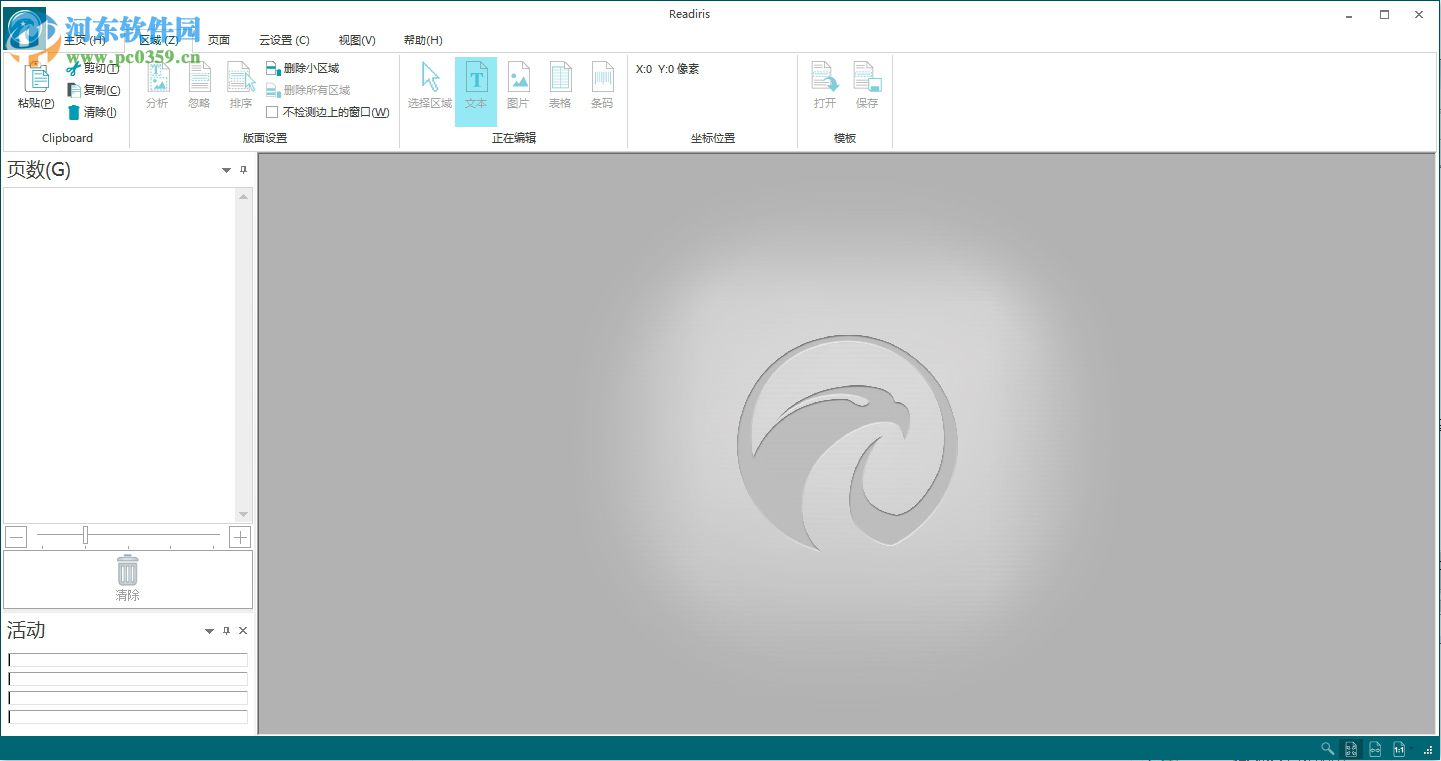Open the View (视图) ribbon tab
The height and width of the screenshot is (761, 1441).
357,40
